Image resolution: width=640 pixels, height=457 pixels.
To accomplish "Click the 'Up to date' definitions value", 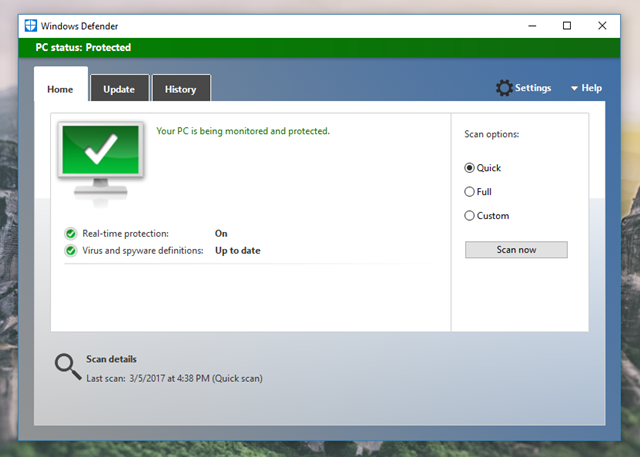I will pyautogui.click(x=238, y=251).
